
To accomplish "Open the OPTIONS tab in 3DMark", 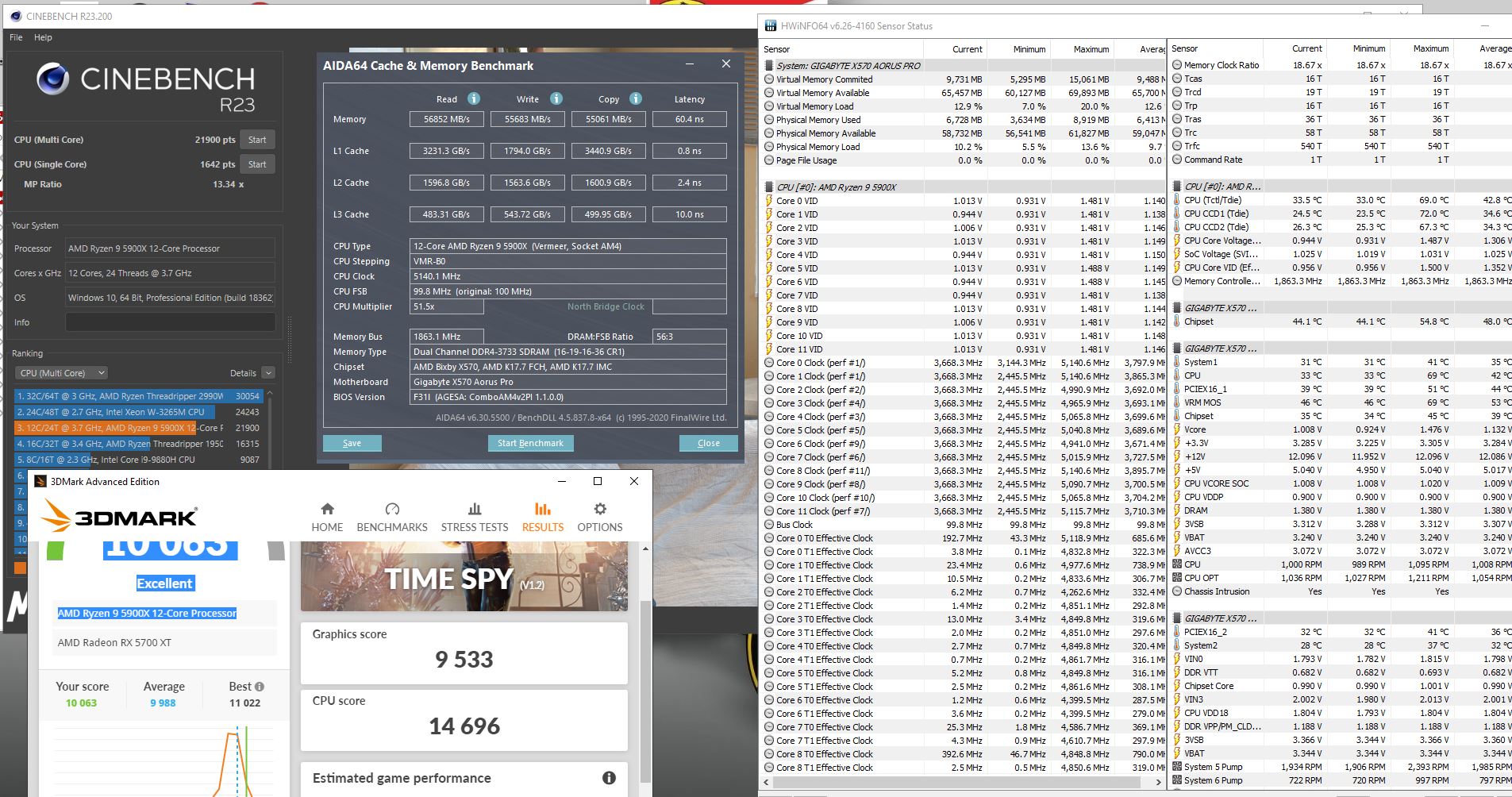I will click(600, 517).
